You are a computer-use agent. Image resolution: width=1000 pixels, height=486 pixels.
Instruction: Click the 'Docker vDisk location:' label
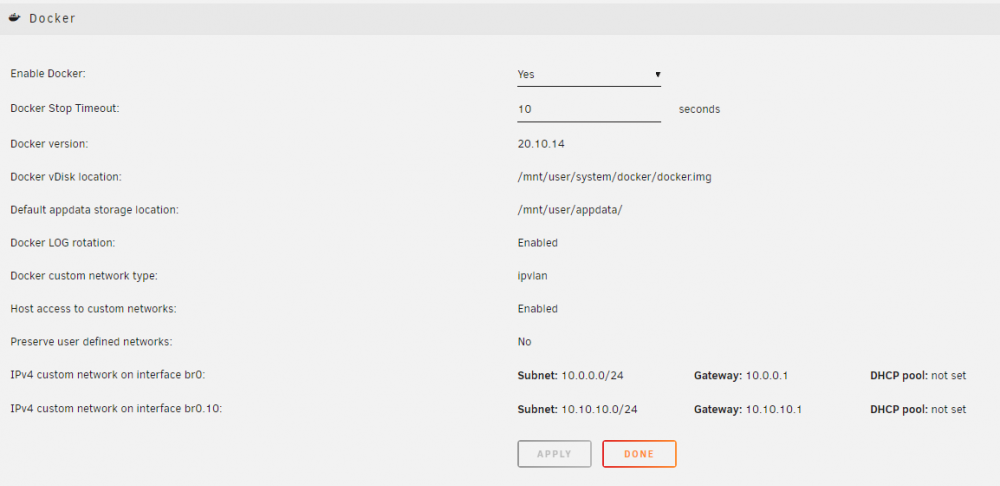click(x=66, y=177)
